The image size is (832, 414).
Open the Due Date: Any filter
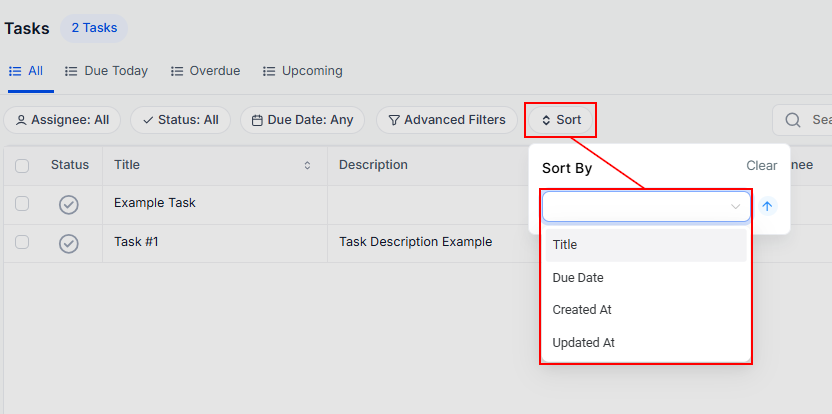click(302, 120)
